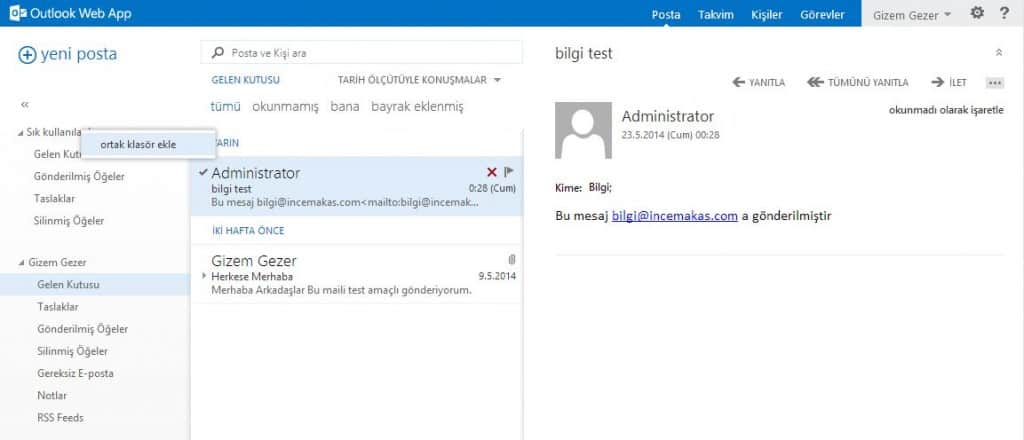Select ortak klasör ekle menu entry

[138, 145]
